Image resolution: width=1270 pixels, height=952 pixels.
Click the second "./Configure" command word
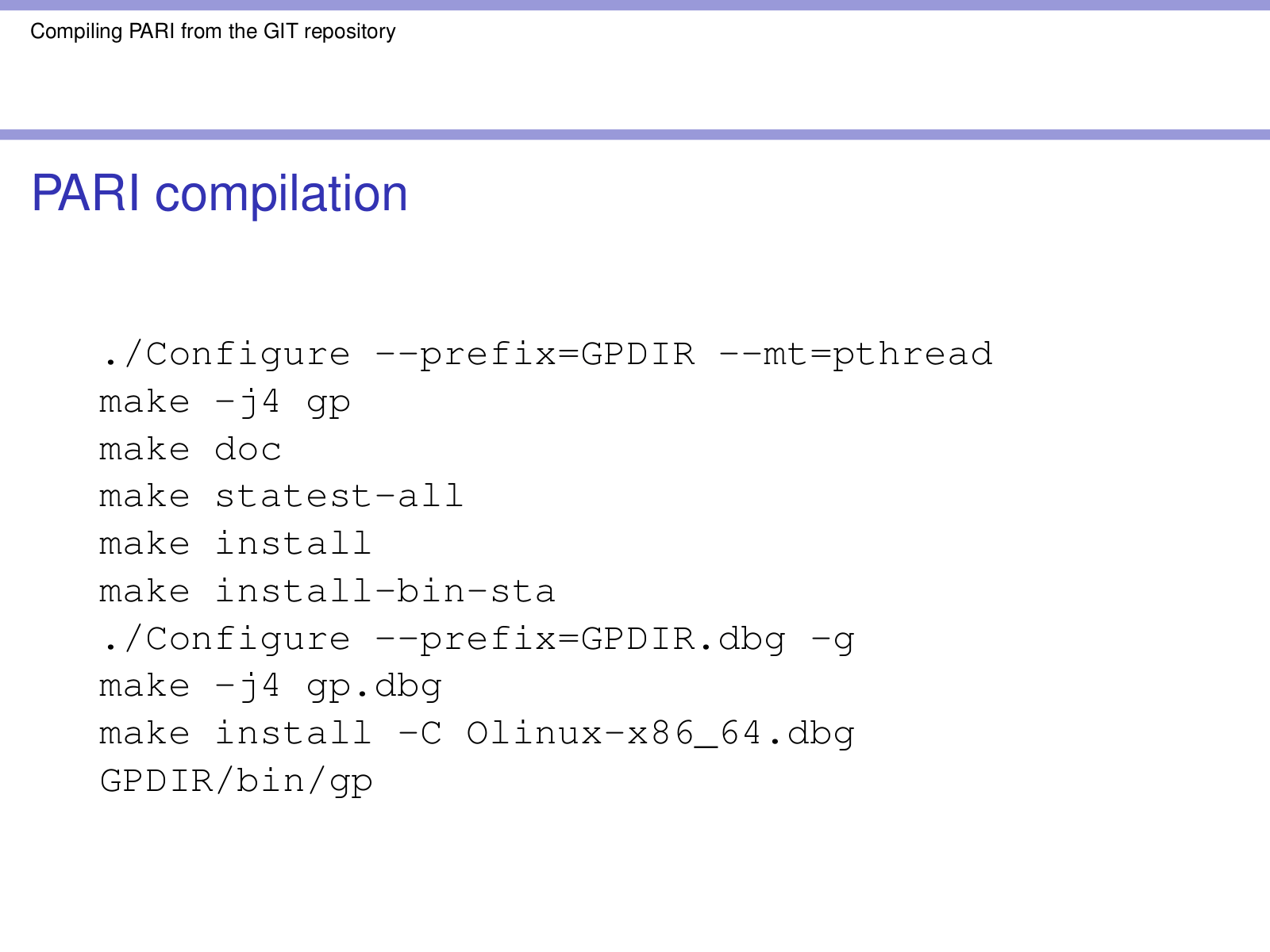click(x=225, y=639)
